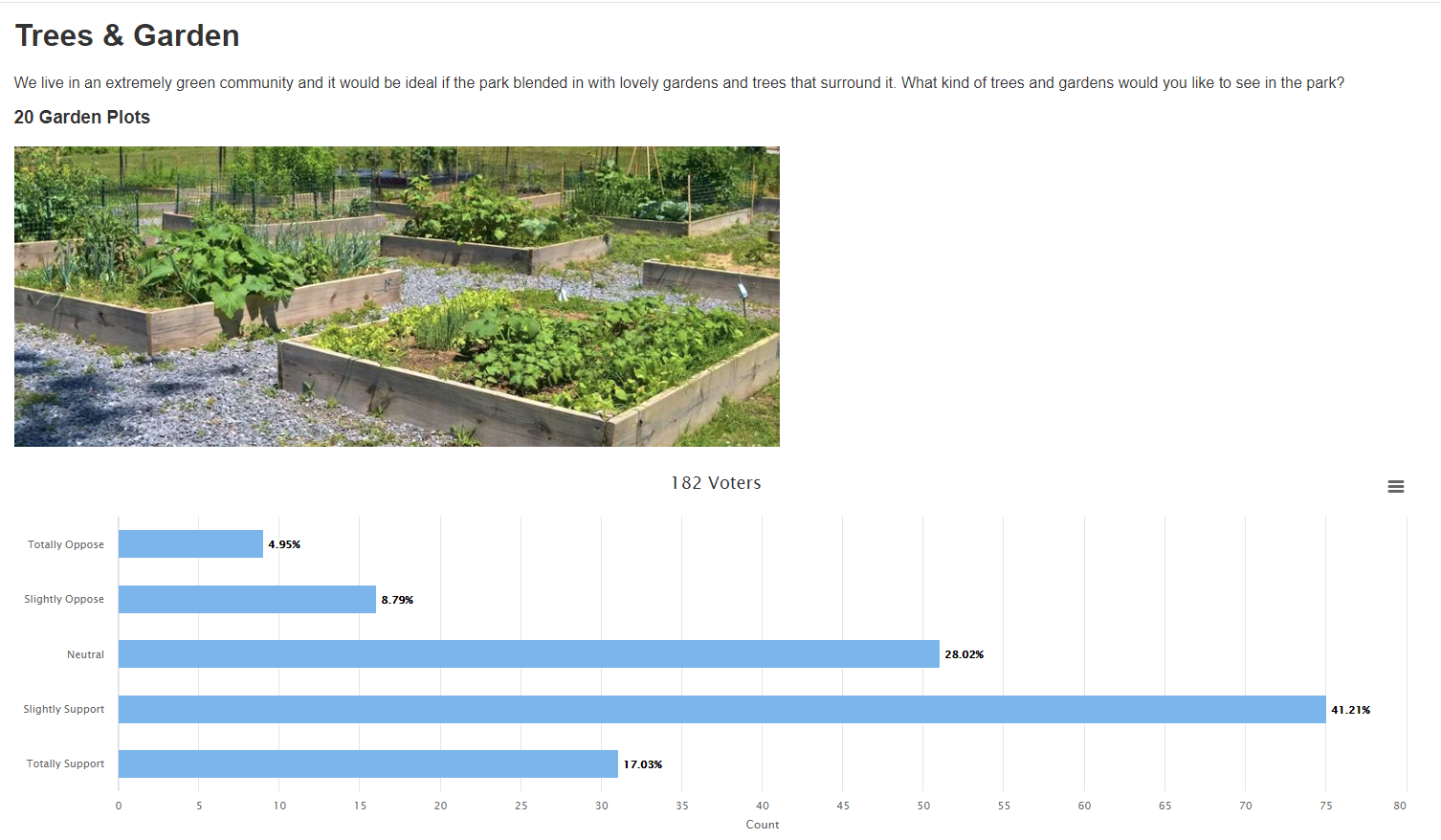Viewport: 1441px width, 840px height.
Task: Click the Totally Support axis label
Action: tap(65, 763)
